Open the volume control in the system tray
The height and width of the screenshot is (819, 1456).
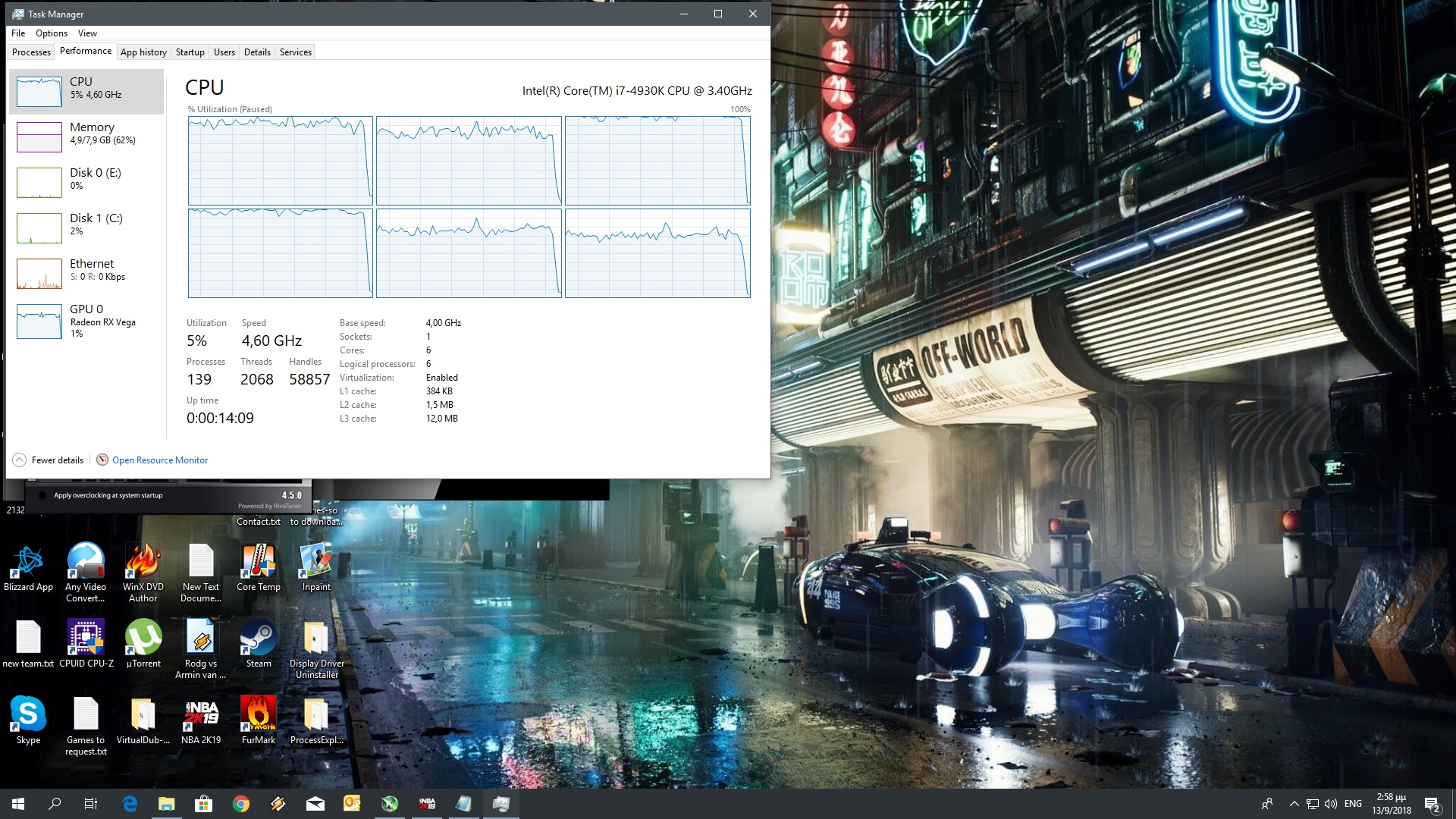point(1331,804)
